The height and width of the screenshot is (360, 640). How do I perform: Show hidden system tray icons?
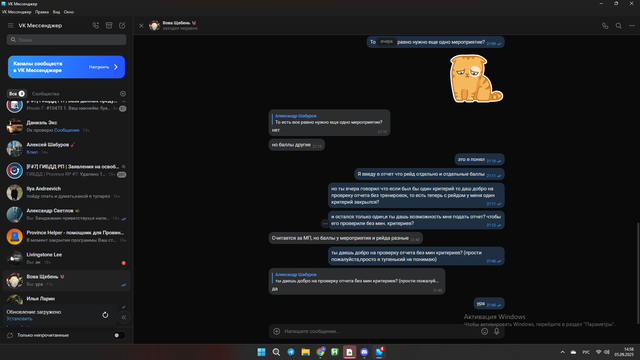pyautogui.click(x=562, y=352)
